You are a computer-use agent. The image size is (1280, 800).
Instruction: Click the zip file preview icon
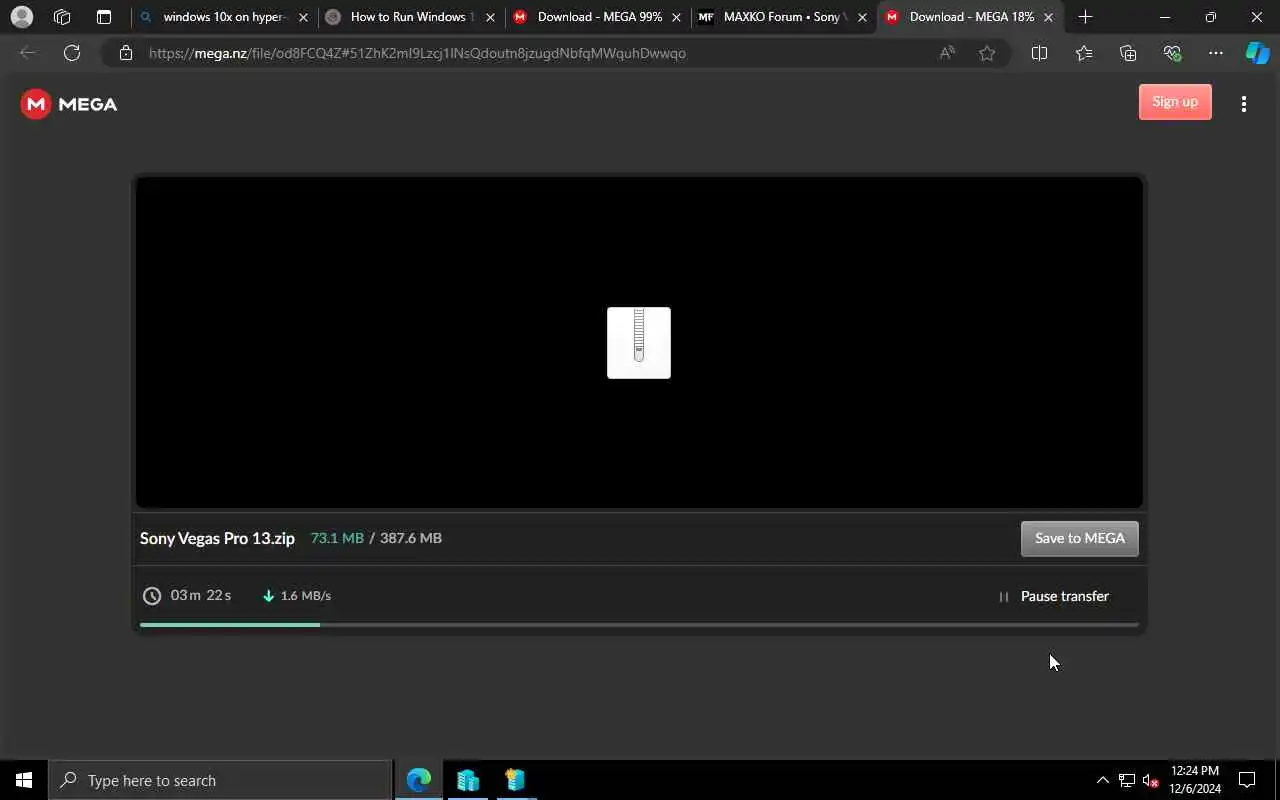[639, 343]
